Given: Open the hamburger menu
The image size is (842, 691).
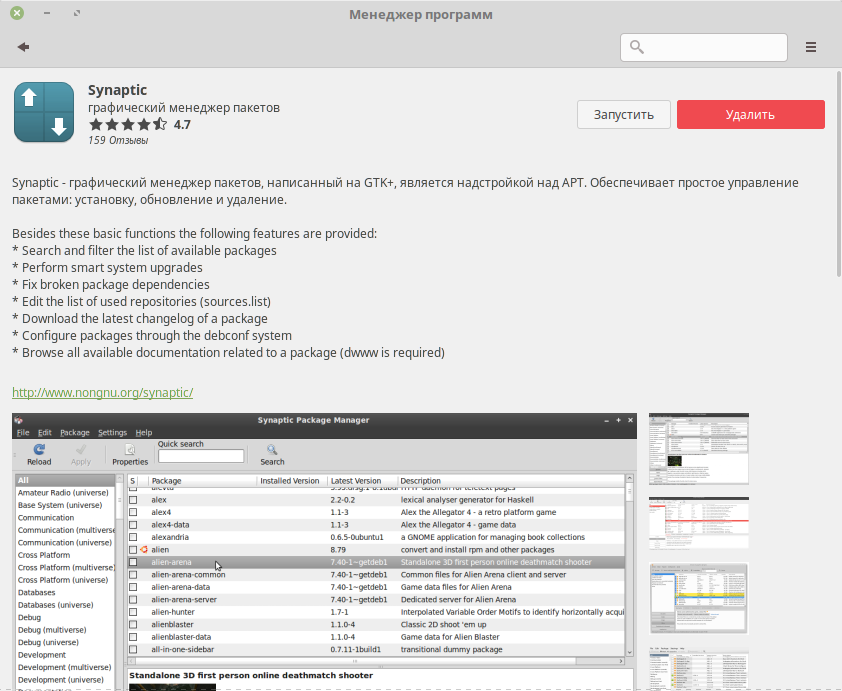Looking at the screenshot, I should 811,47.
